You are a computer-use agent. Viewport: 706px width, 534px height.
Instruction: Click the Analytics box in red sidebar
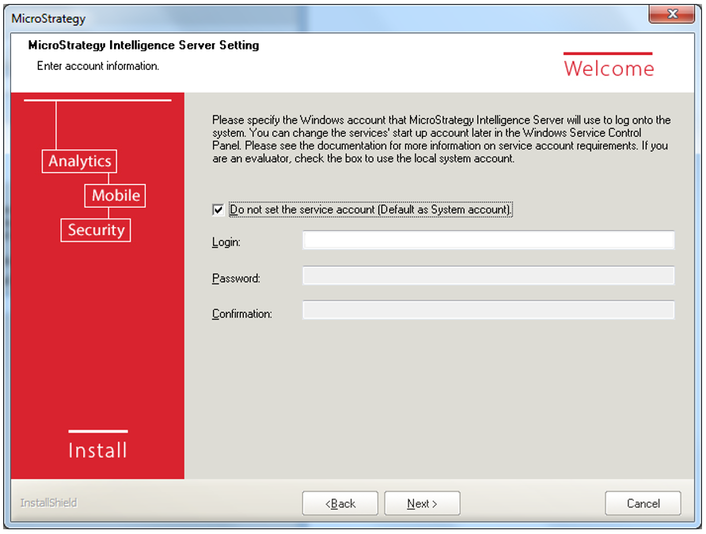click(80, 161)
